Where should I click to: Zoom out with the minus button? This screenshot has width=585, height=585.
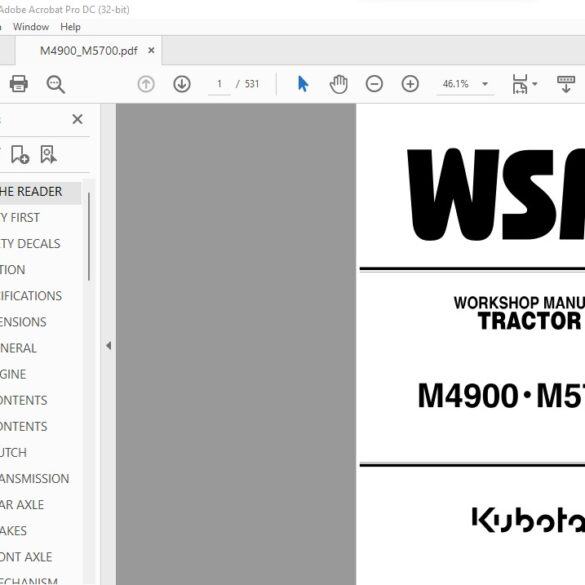click(374, 84)
